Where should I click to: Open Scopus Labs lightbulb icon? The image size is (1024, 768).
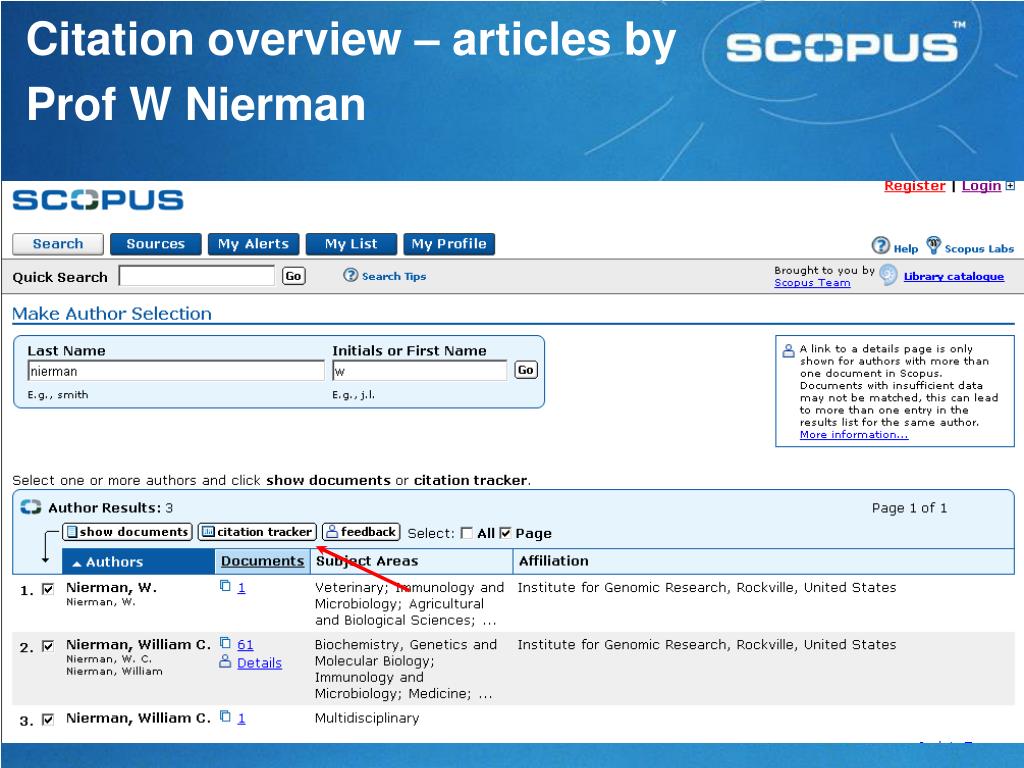pyautogui.click(x=934, y=246)
